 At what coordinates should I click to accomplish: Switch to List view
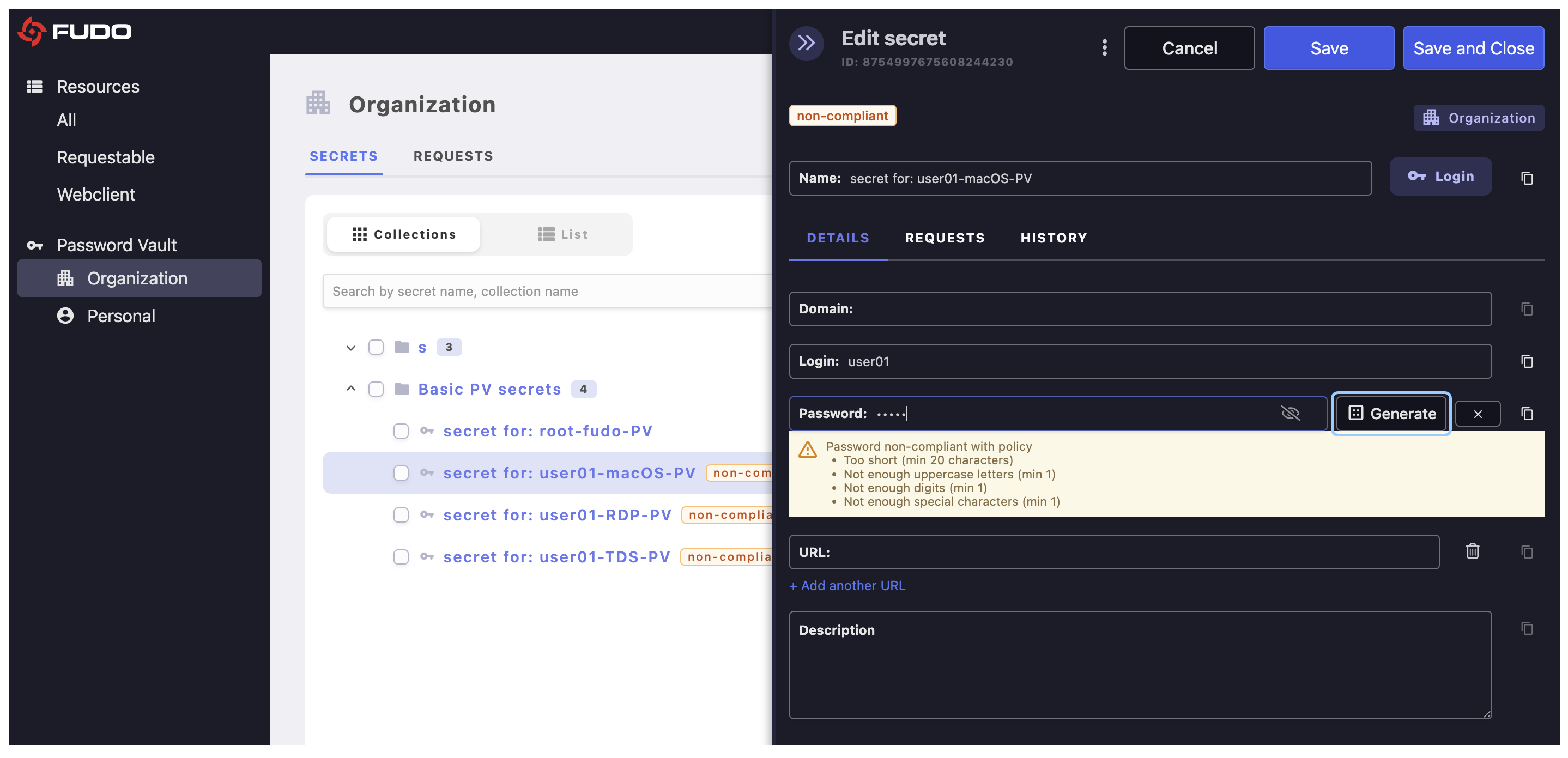(x=562, y=234)
